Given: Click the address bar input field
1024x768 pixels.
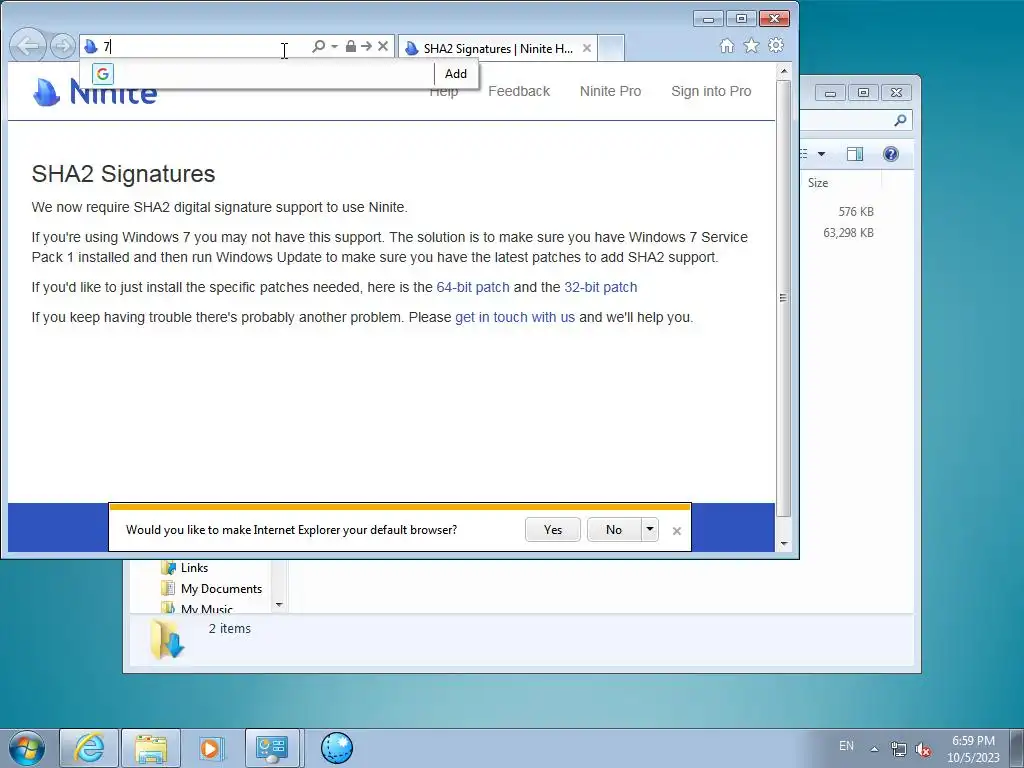Looking at the screenshot, I should [x=206, y=46].
